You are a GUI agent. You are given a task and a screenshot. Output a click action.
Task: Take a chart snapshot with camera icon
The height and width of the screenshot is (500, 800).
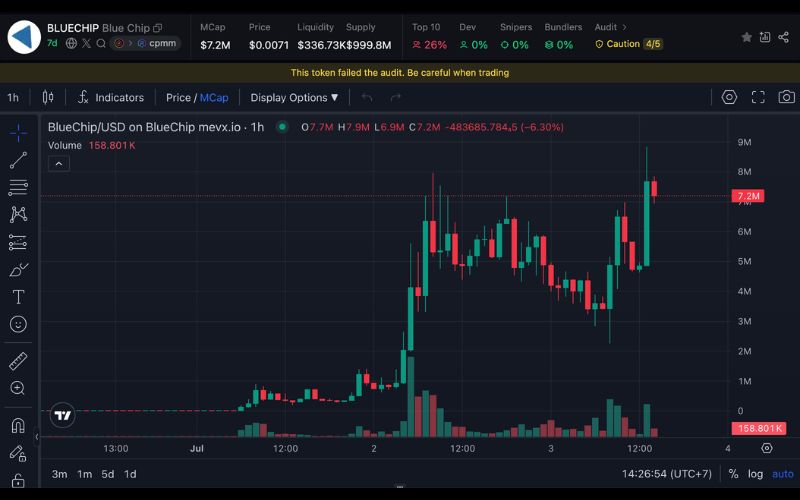pos(786,97)
